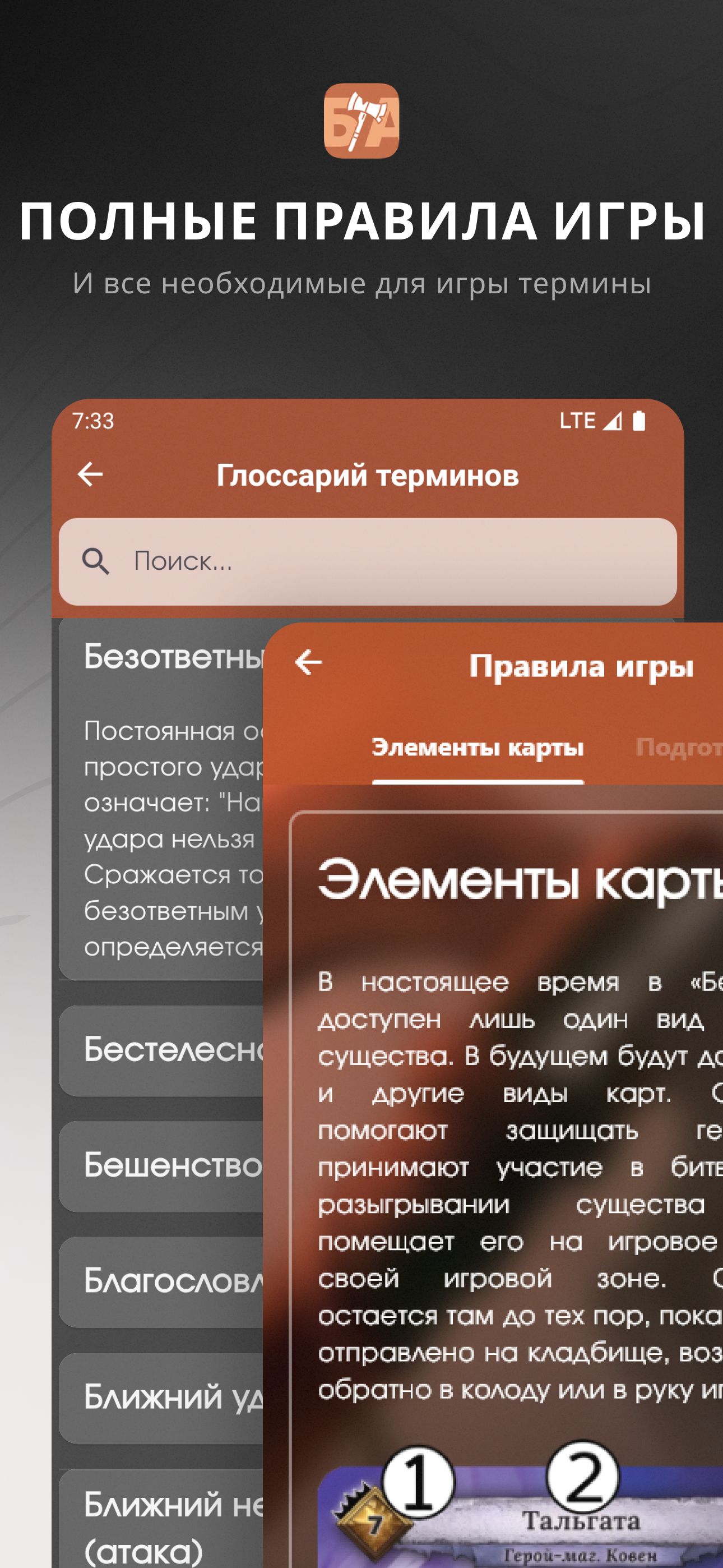Open the Подгот... tab

679,748
